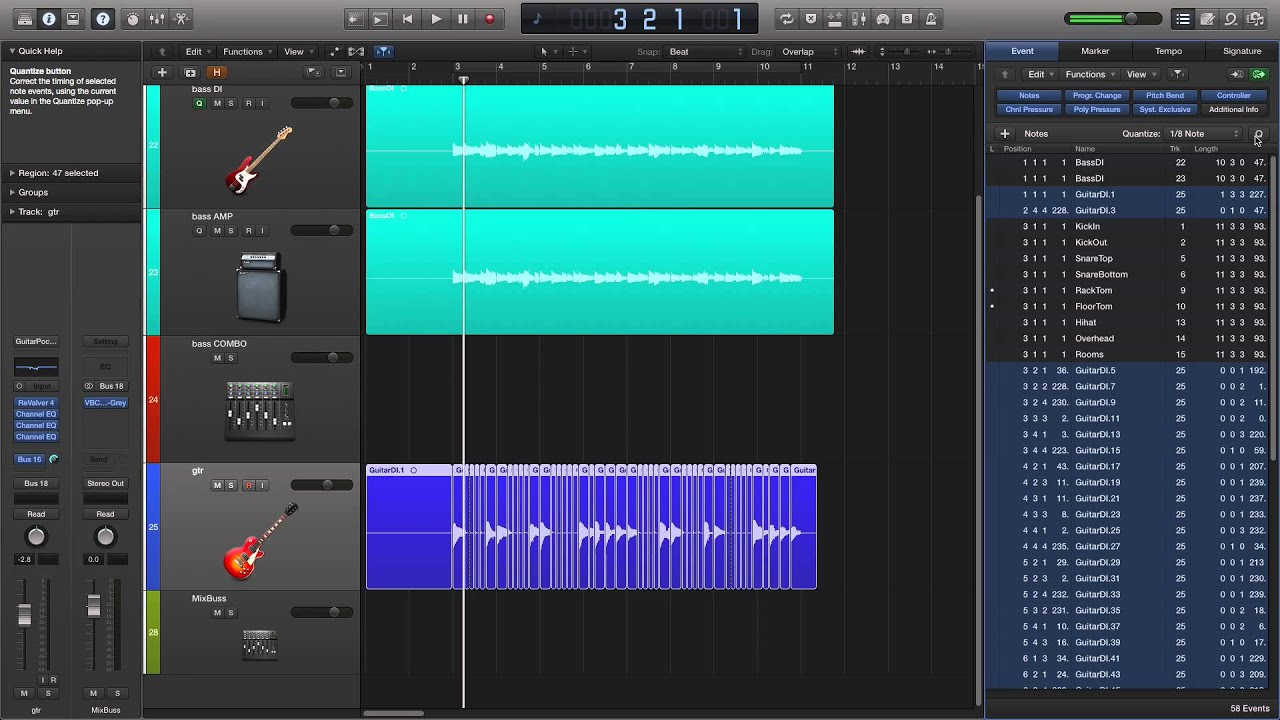This screenshot has height=720, width=1280.
Task: Open the Loop Browser icon
Action: 1231,19
